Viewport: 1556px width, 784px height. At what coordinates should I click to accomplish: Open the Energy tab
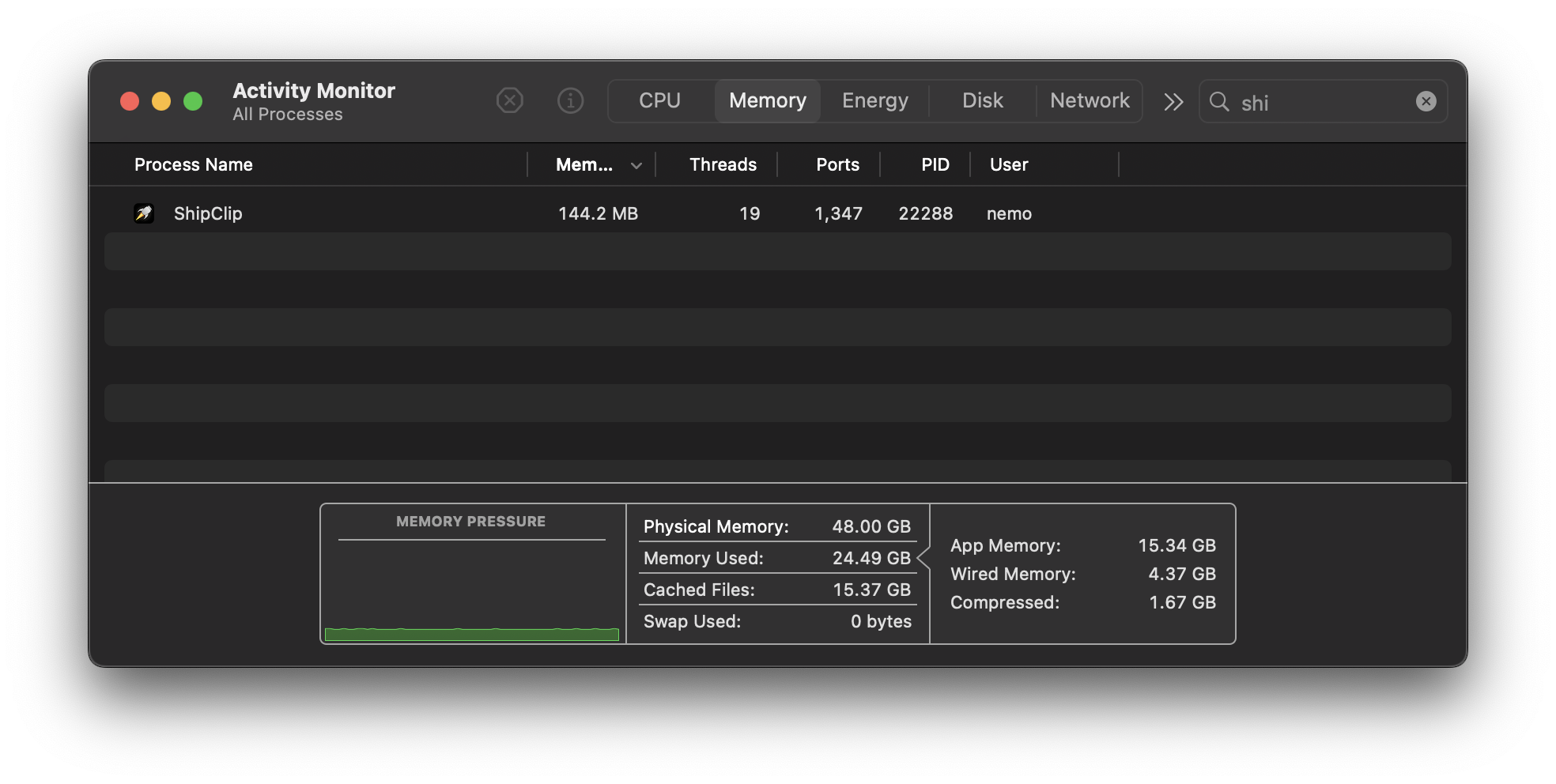(874, 101)
